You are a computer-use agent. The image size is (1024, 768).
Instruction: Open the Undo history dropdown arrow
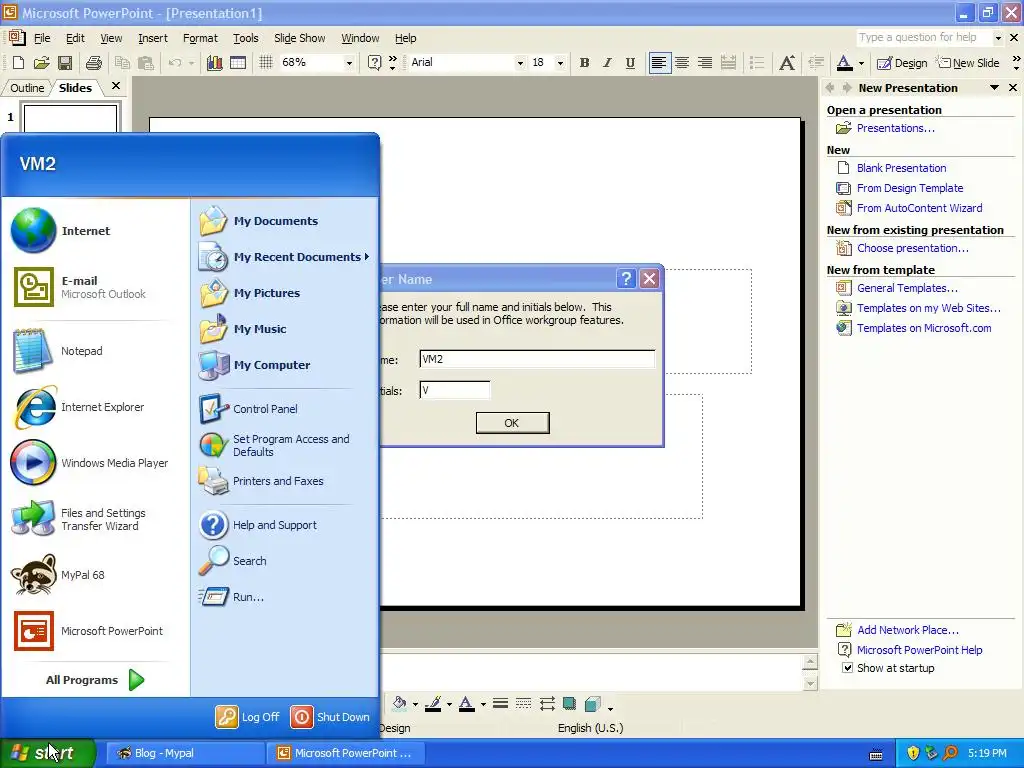(191, 63)
